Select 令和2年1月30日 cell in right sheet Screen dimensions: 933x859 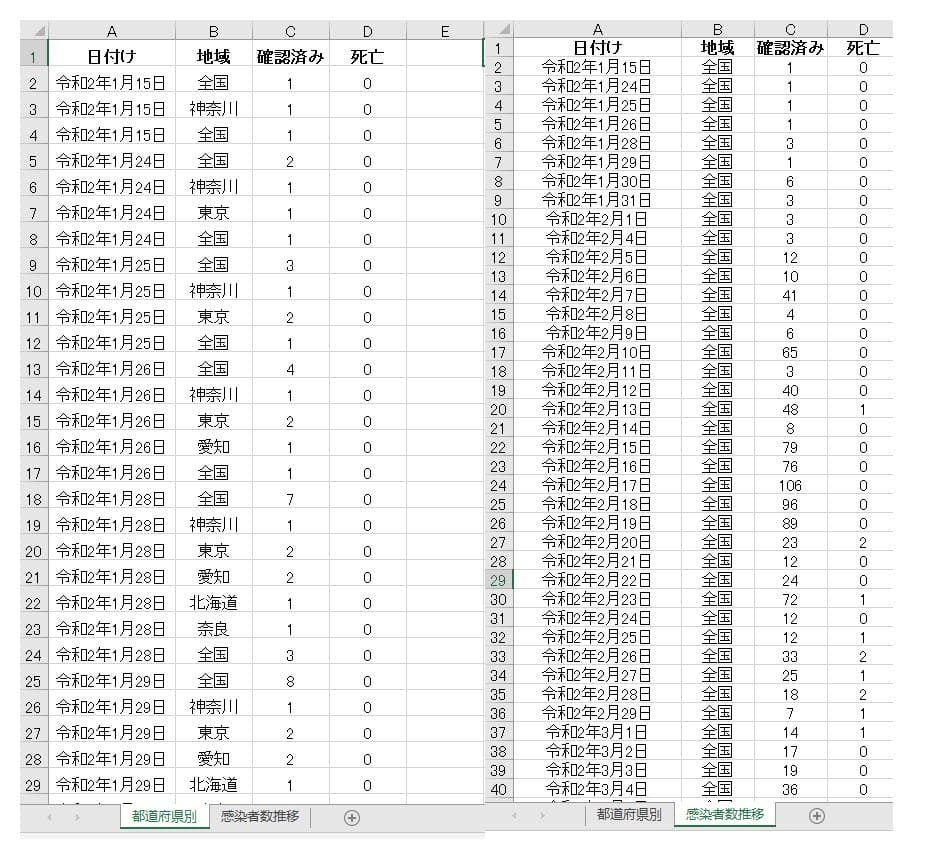(x=597, y=181)
